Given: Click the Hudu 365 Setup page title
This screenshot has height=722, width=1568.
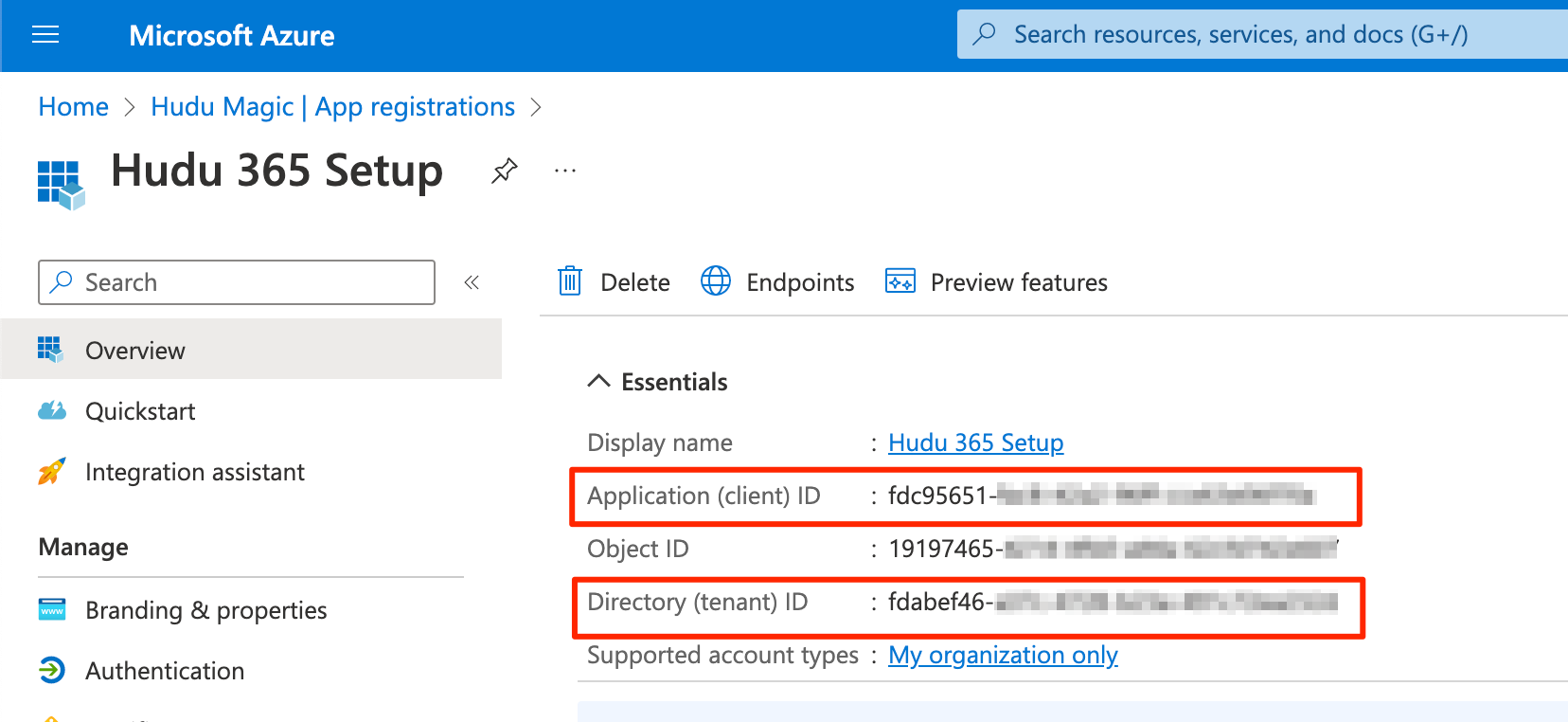Looking at the screenshot, I should (276, 171).
